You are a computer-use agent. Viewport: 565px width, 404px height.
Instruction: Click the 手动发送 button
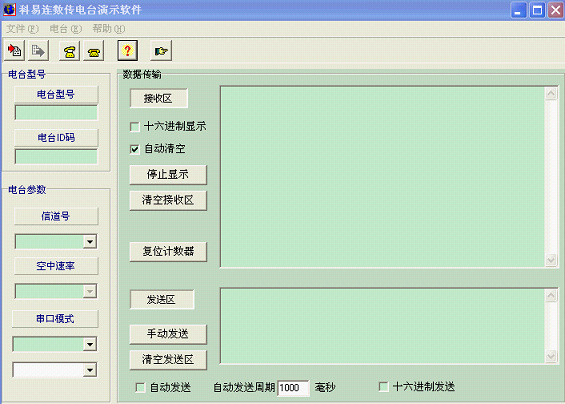point(168,334)
